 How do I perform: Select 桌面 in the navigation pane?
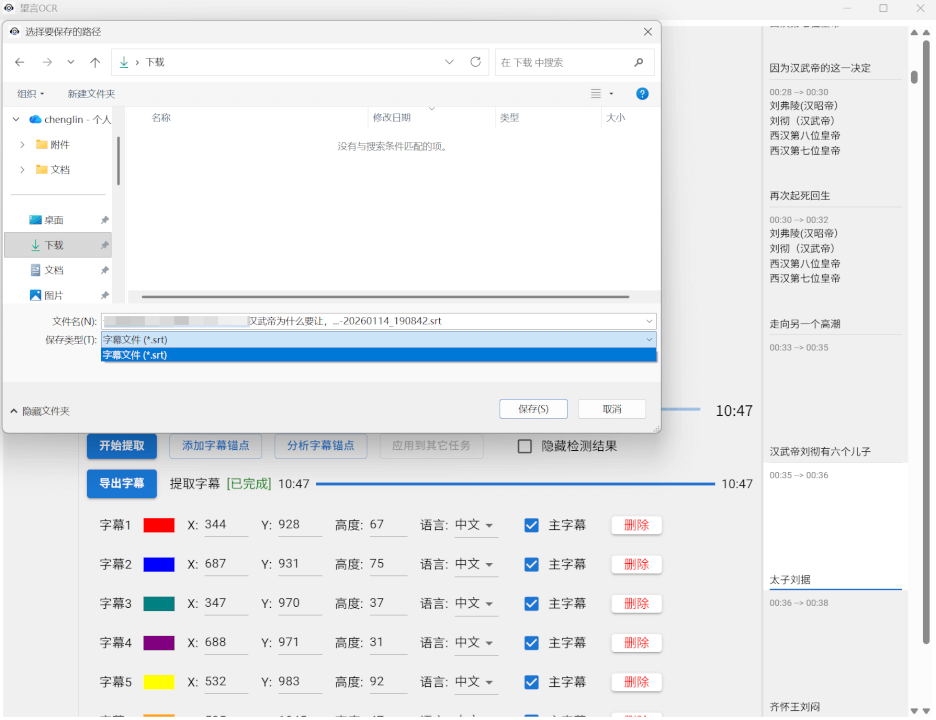coord(53,220)
